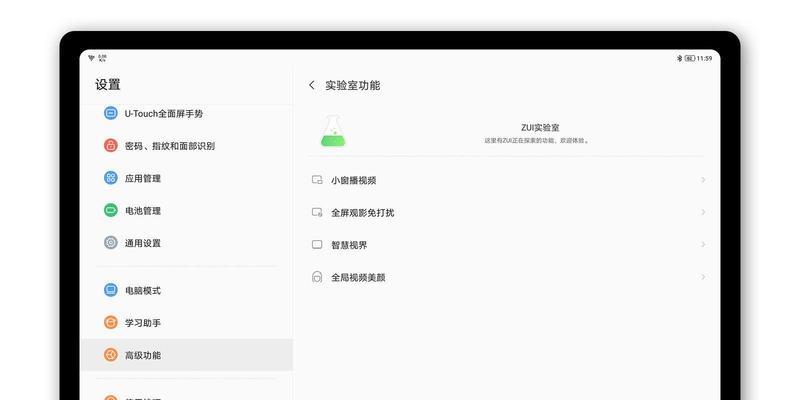Open U-Touch全面屏手势 settings
The image size is (800, 400).
(187, 113)
